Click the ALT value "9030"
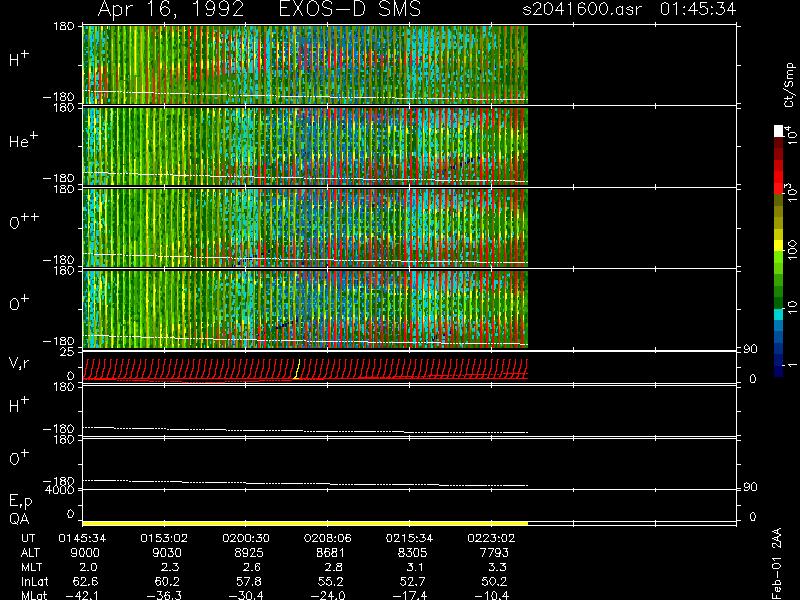Viewport: 800px width, 600px height. click(x=167, y=553)
